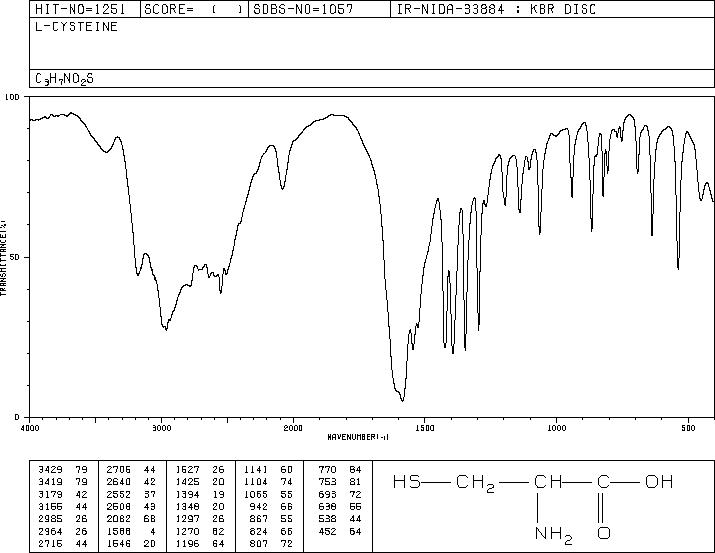Click the 753 peak table entry

click(327, 482)
